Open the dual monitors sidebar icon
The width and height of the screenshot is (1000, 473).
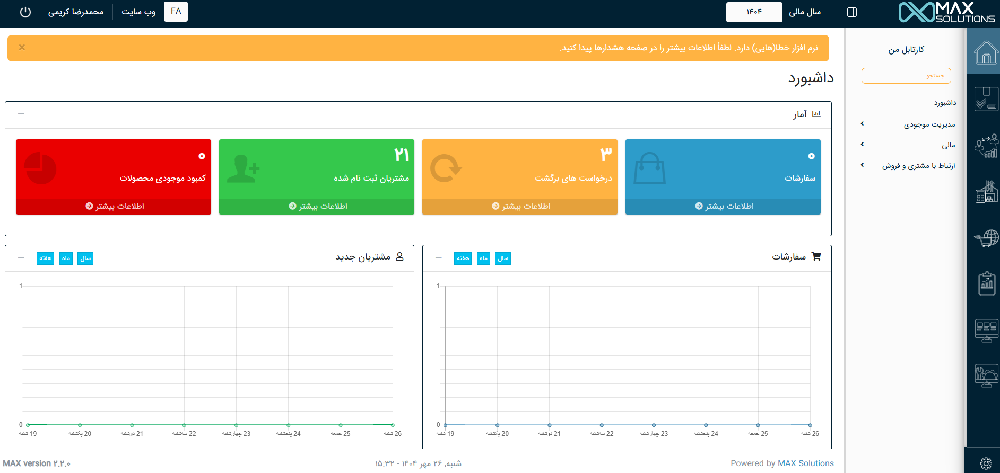[984, 329]
